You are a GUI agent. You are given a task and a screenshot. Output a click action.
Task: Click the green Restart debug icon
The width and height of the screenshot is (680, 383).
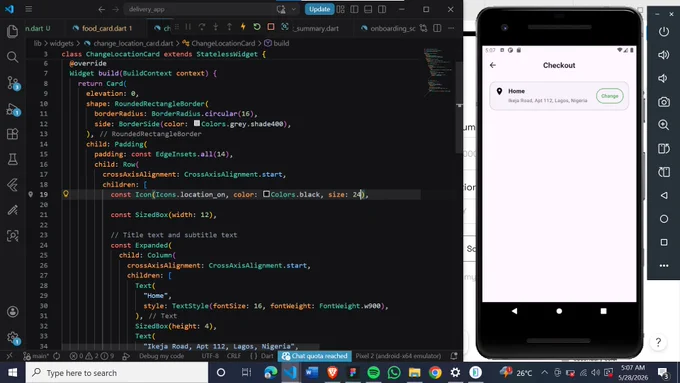coord(257,27)
